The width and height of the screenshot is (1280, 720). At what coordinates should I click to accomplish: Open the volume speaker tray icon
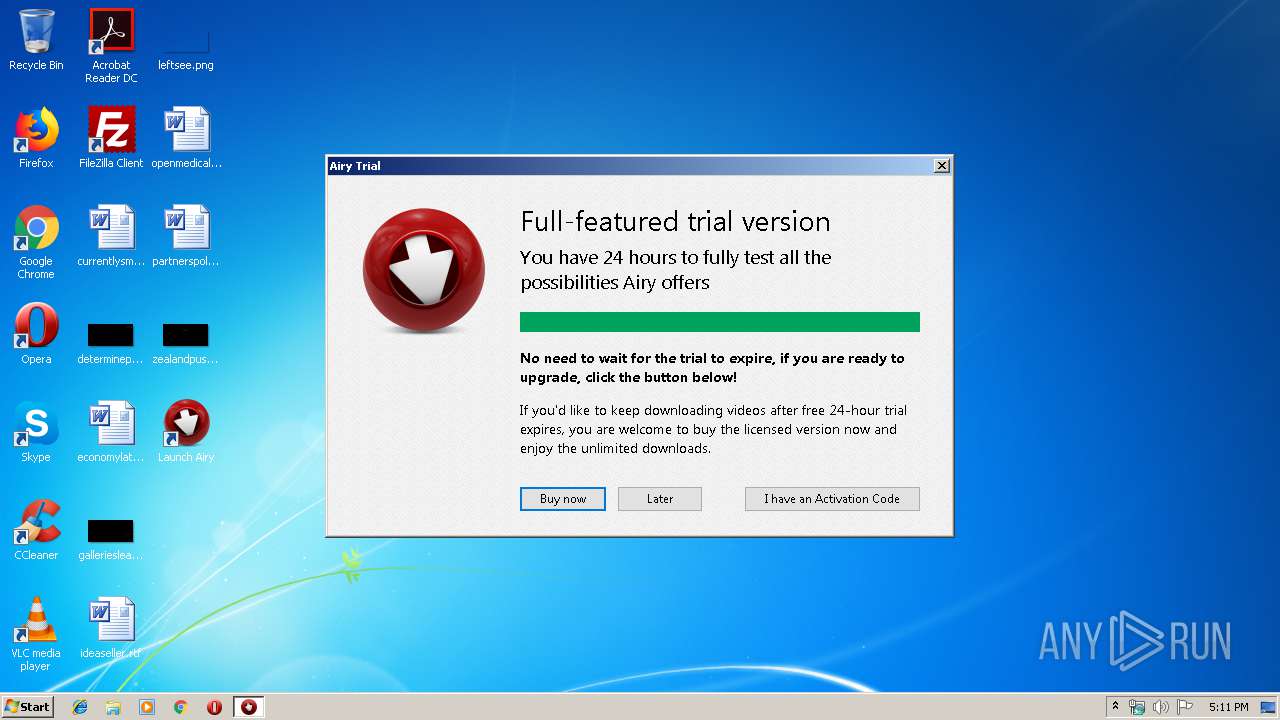click(1161, 707)
